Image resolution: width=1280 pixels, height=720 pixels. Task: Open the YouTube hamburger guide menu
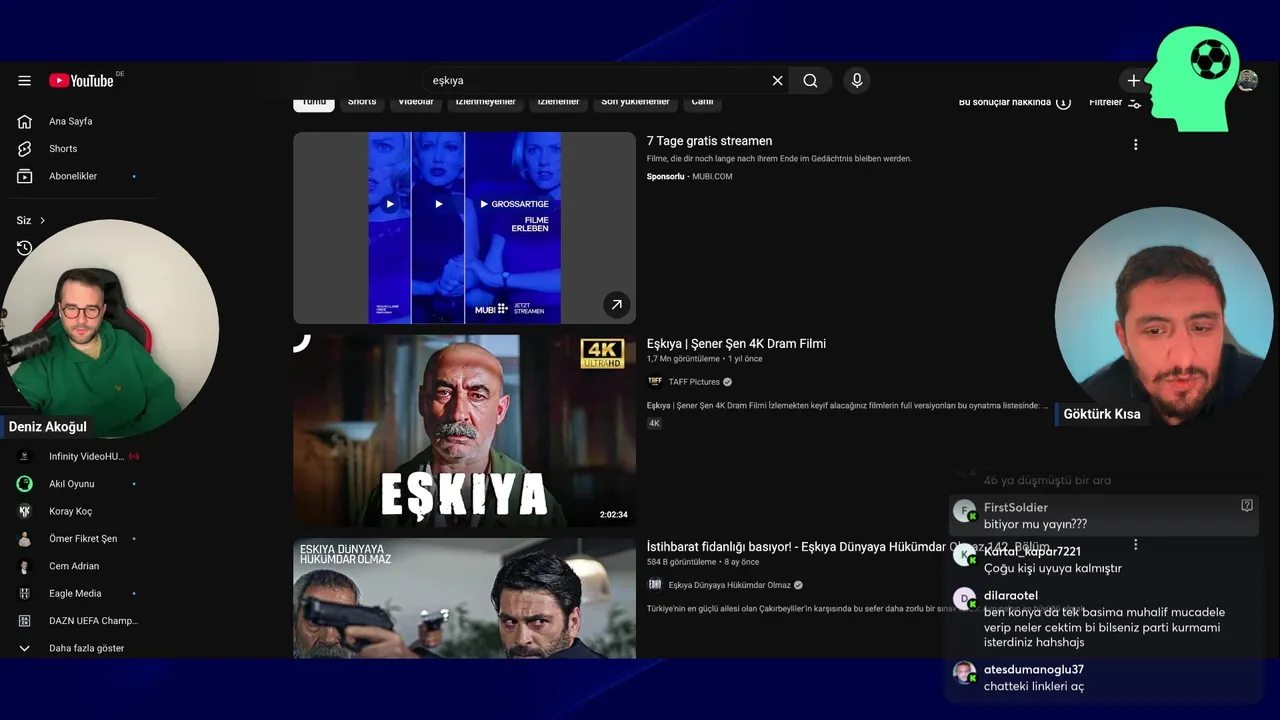pyautogui.click(x=24, y=81)
